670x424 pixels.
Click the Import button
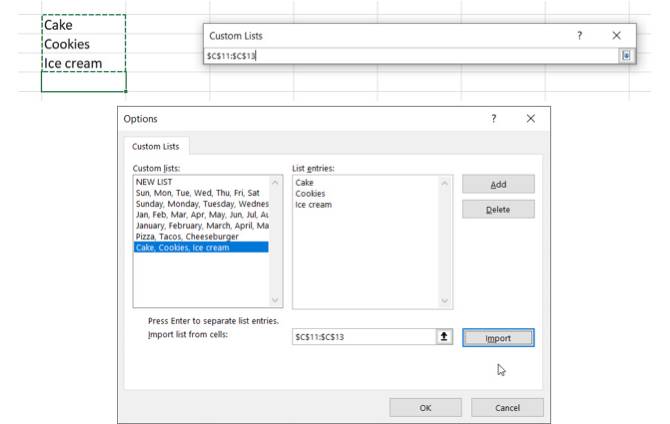pyautogui.click(x=498, y=338)
